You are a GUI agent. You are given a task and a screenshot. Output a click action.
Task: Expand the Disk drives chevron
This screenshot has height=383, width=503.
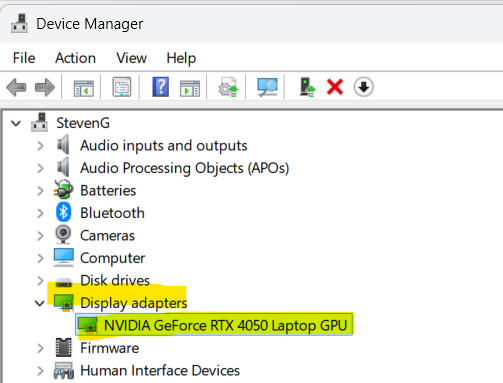(x=40, y=281)
